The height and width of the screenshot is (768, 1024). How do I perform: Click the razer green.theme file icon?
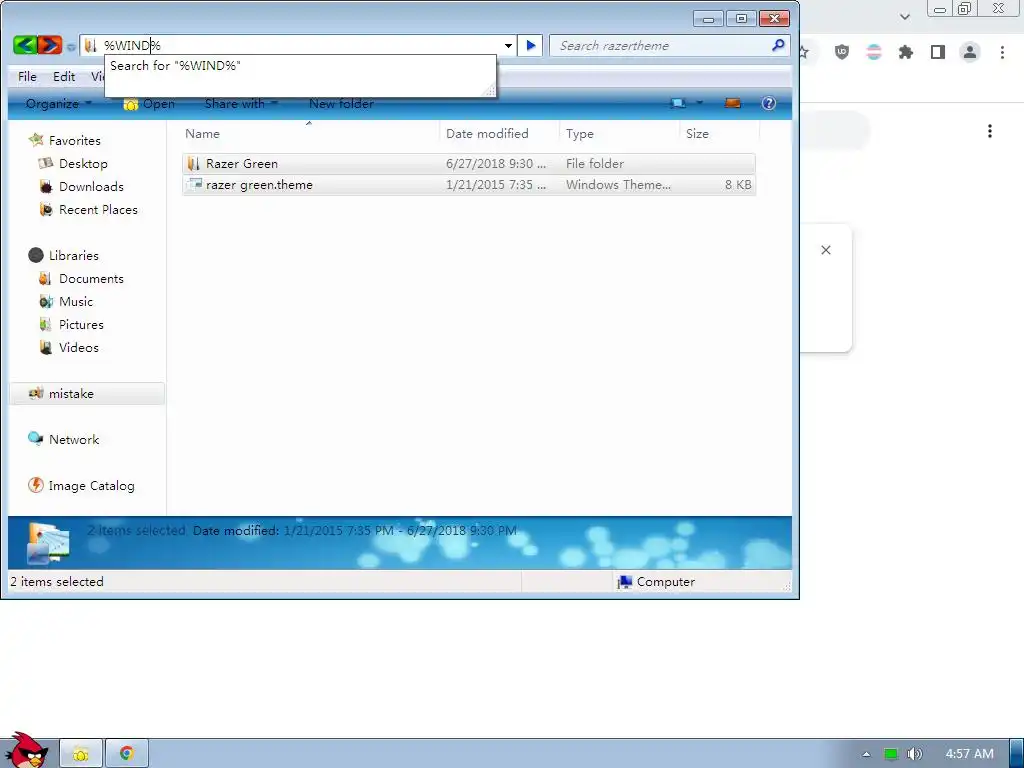point(194,184)
